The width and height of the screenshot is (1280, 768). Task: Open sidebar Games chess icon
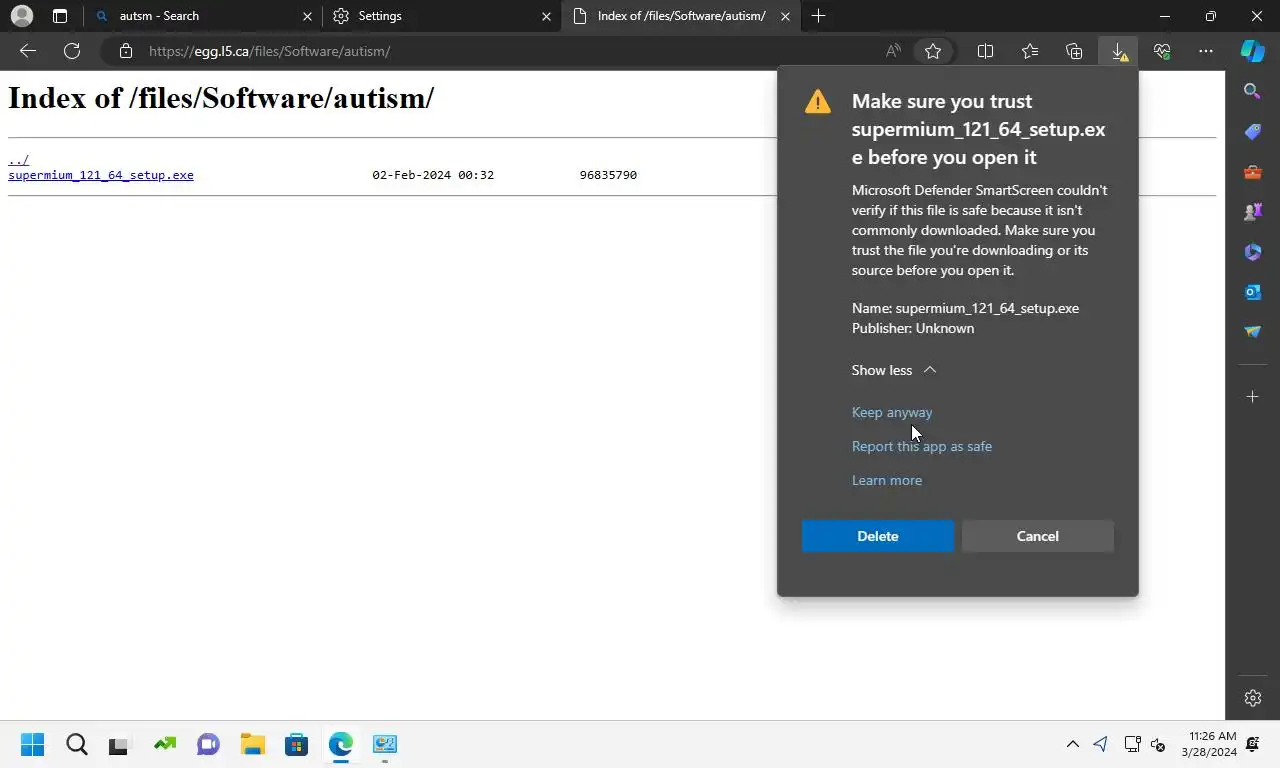[x=1252, y=212]
